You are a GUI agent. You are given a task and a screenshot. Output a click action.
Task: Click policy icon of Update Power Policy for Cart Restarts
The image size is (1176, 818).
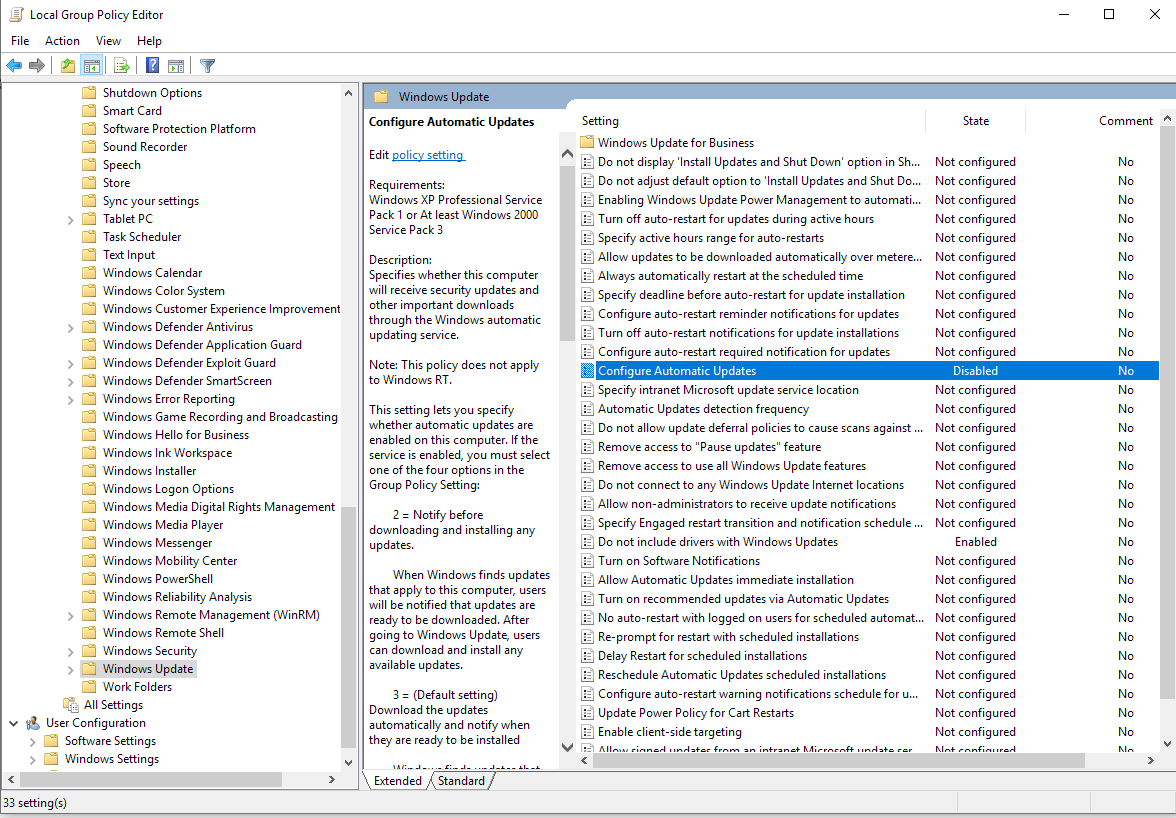tap(587, 713)
